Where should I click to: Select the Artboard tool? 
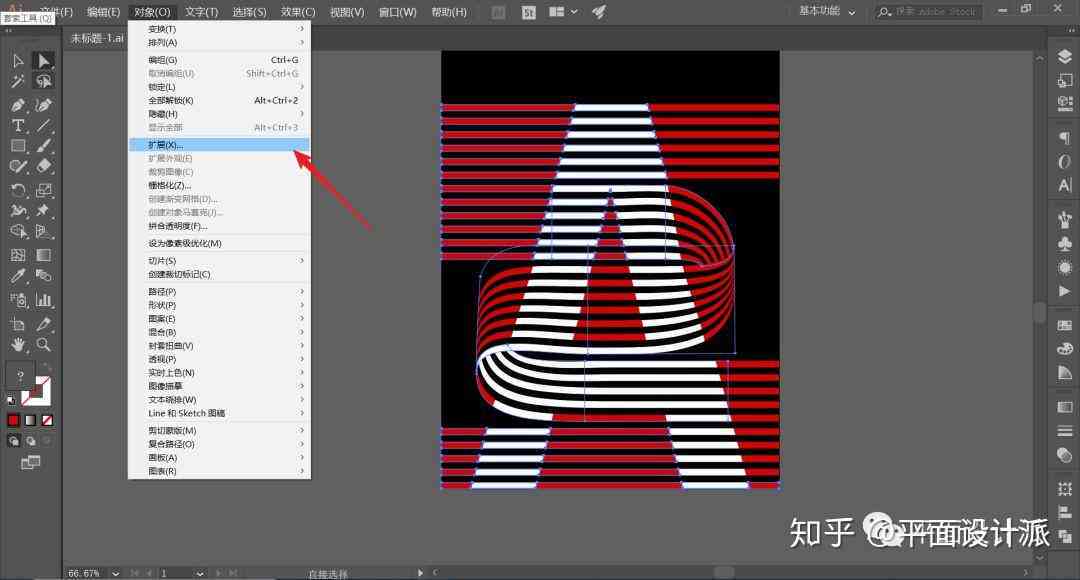point(18,324)
